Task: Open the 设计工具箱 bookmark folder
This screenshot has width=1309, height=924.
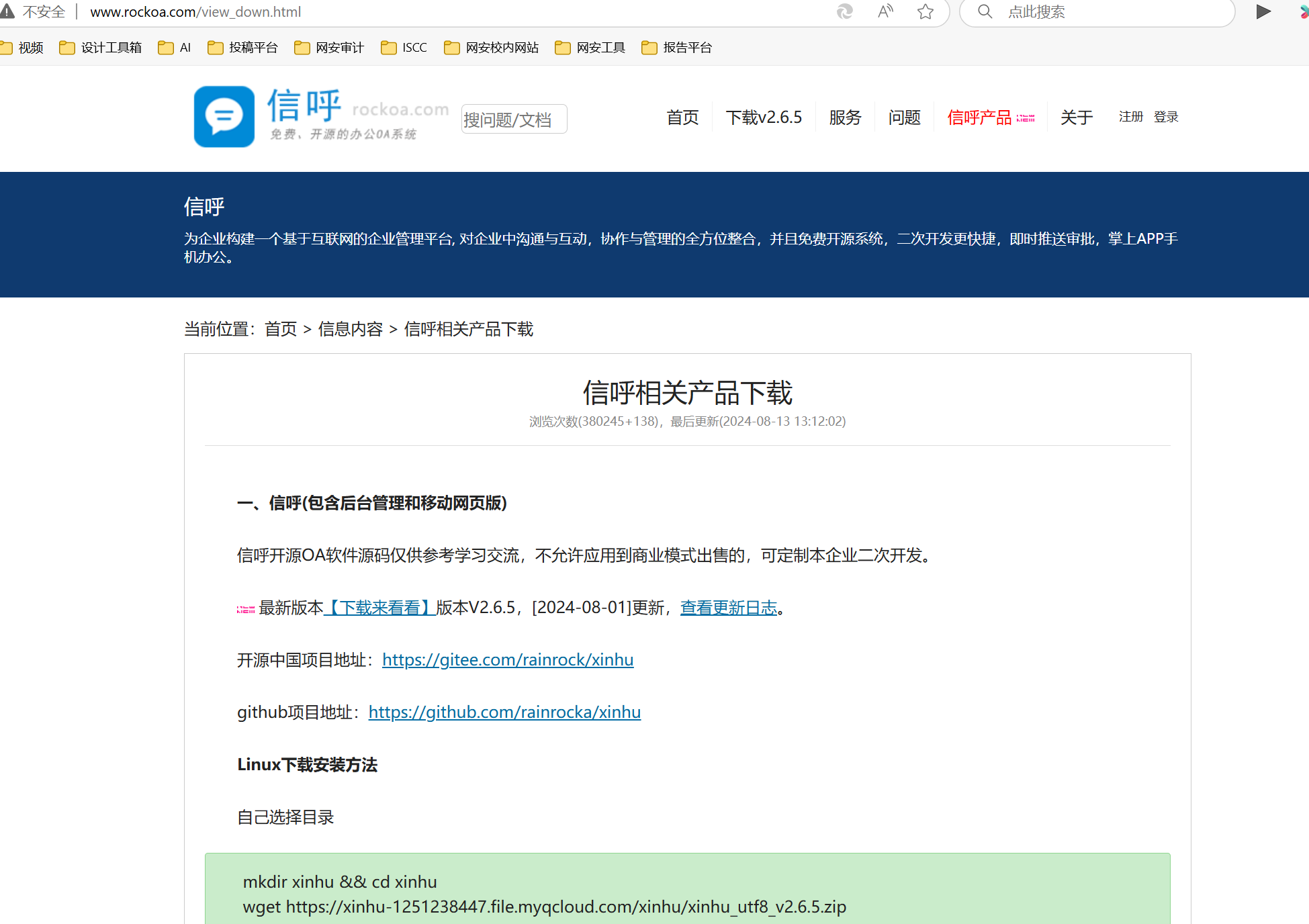Action: 101,48
